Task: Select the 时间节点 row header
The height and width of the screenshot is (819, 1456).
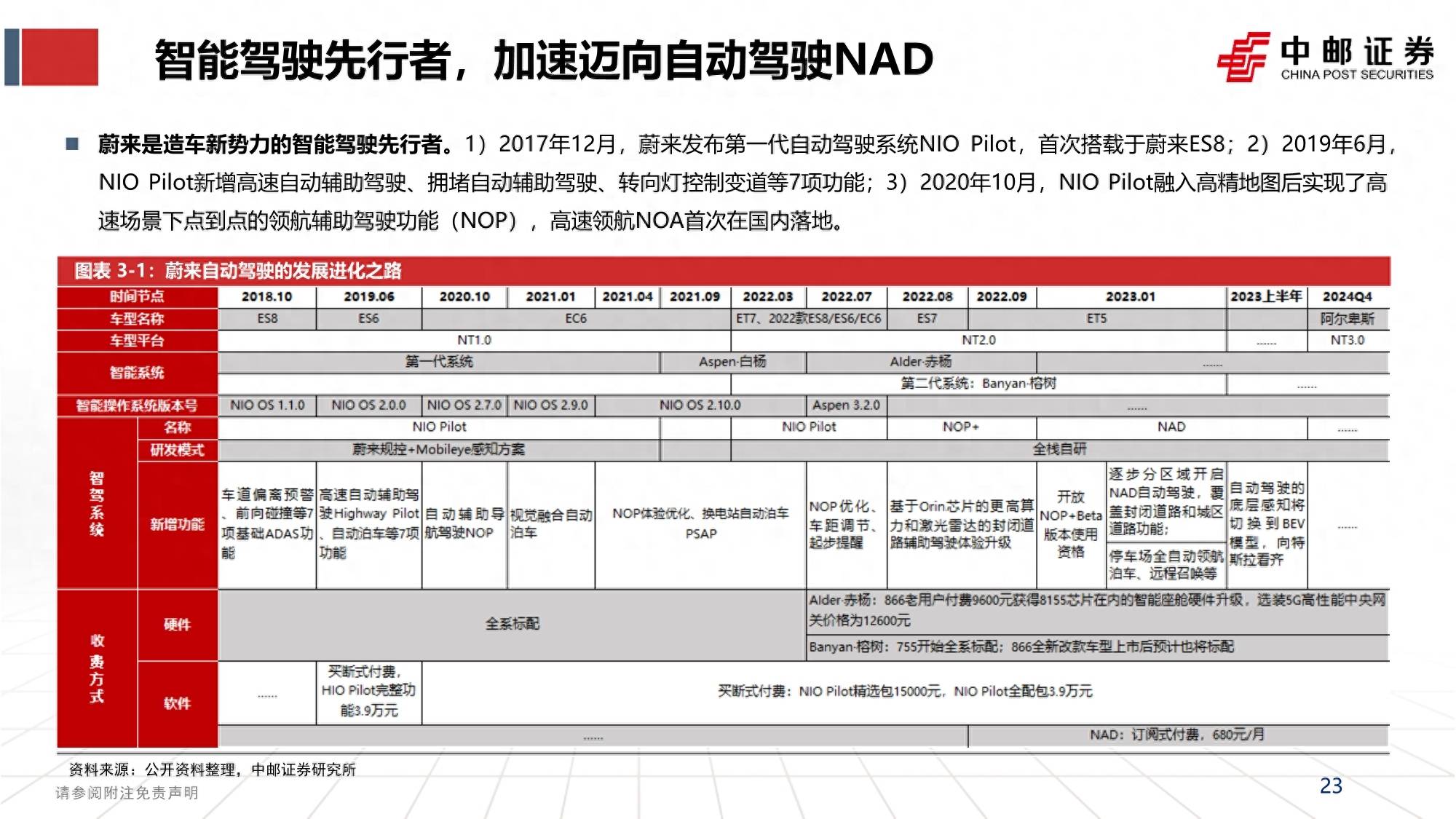Action: click(137, 296)
